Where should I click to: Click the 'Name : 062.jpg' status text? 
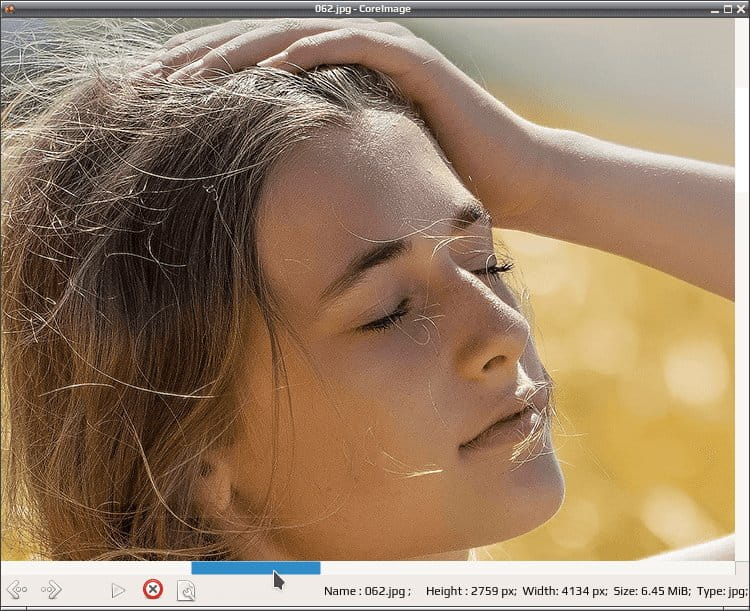tap(367, 591)
